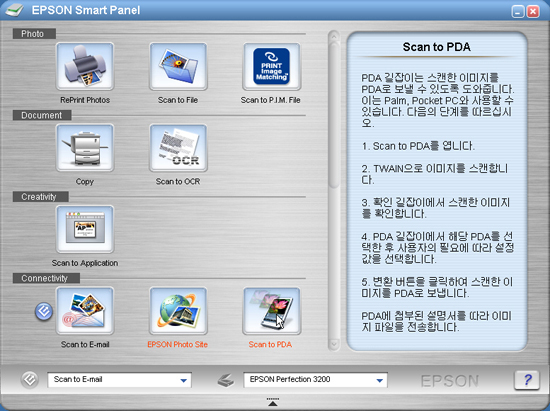Click the Scan to E-mail label under its icon

point(85,344)
